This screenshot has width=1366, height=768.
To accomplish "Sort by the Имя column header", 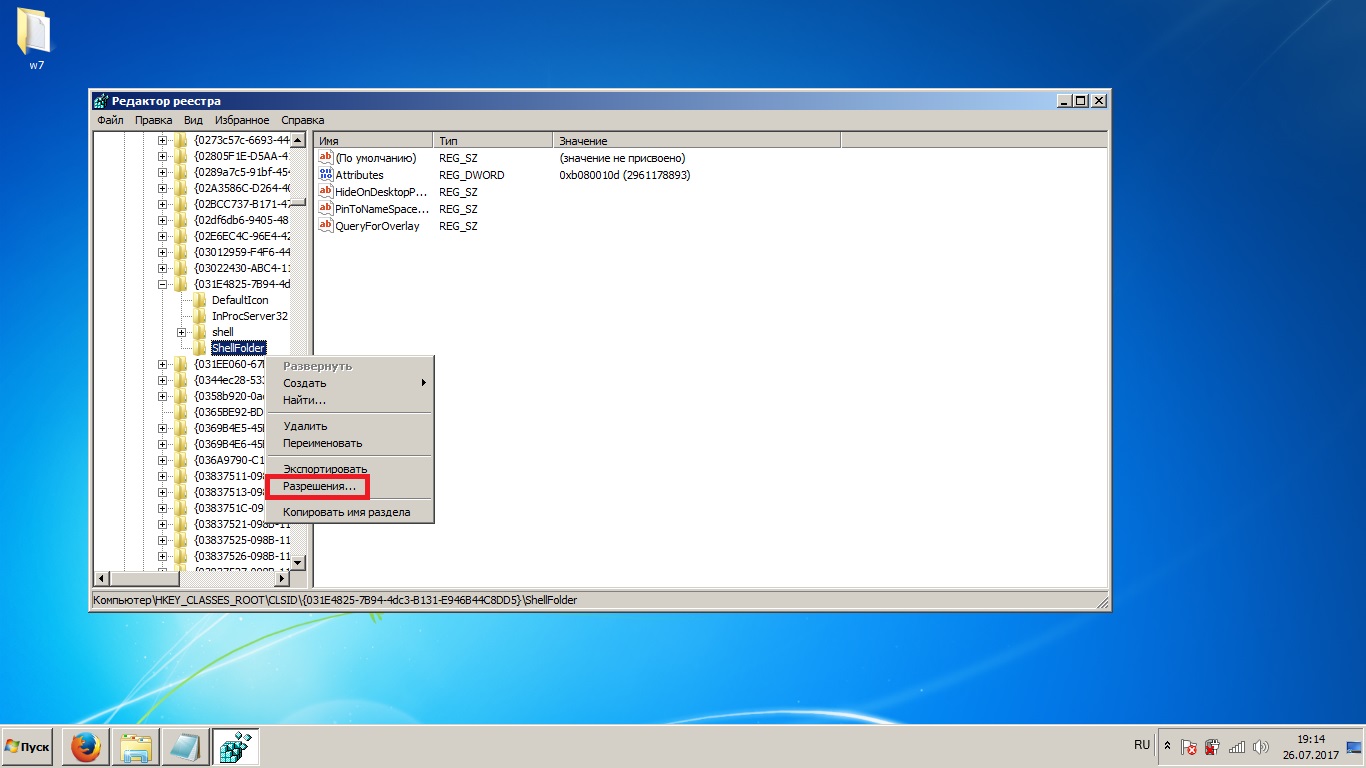I will pyautogui.click(x=373, y=141).
